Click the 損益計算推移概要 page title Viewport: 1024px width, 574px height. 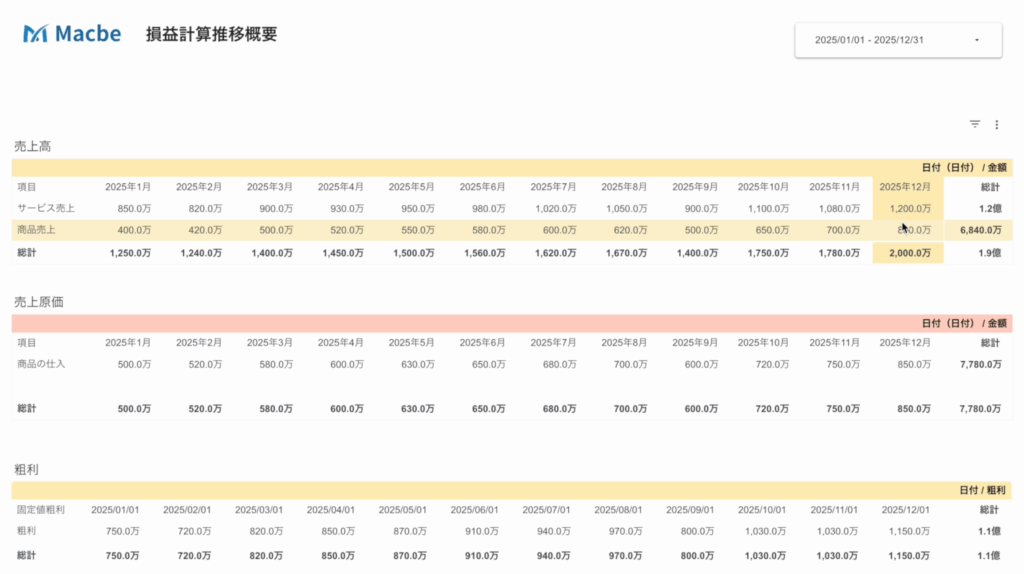click(x=211, y=34)
